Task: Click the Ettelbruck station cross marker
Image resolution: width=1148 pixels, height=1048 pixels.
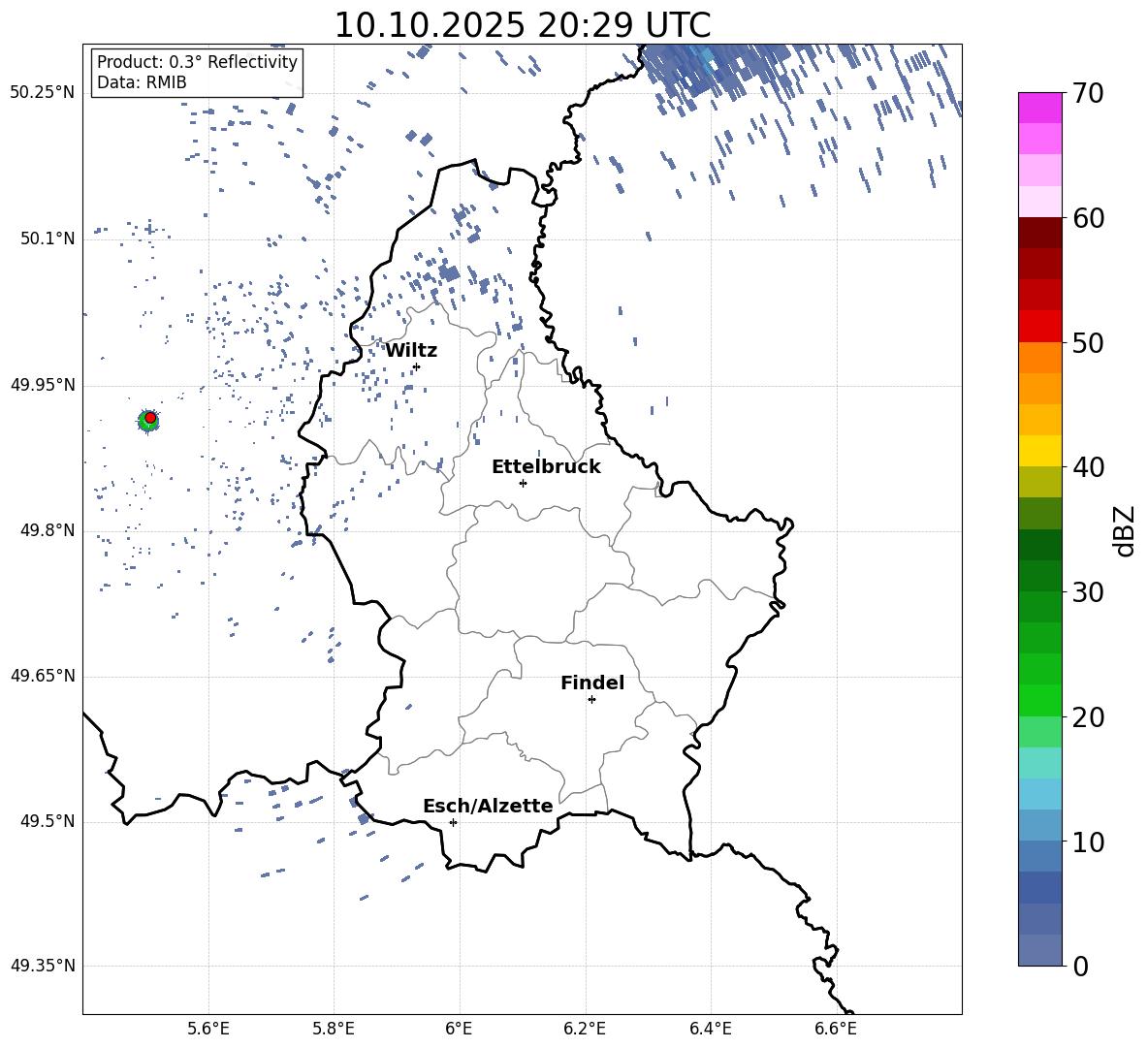Action: (x=523, y=483)
